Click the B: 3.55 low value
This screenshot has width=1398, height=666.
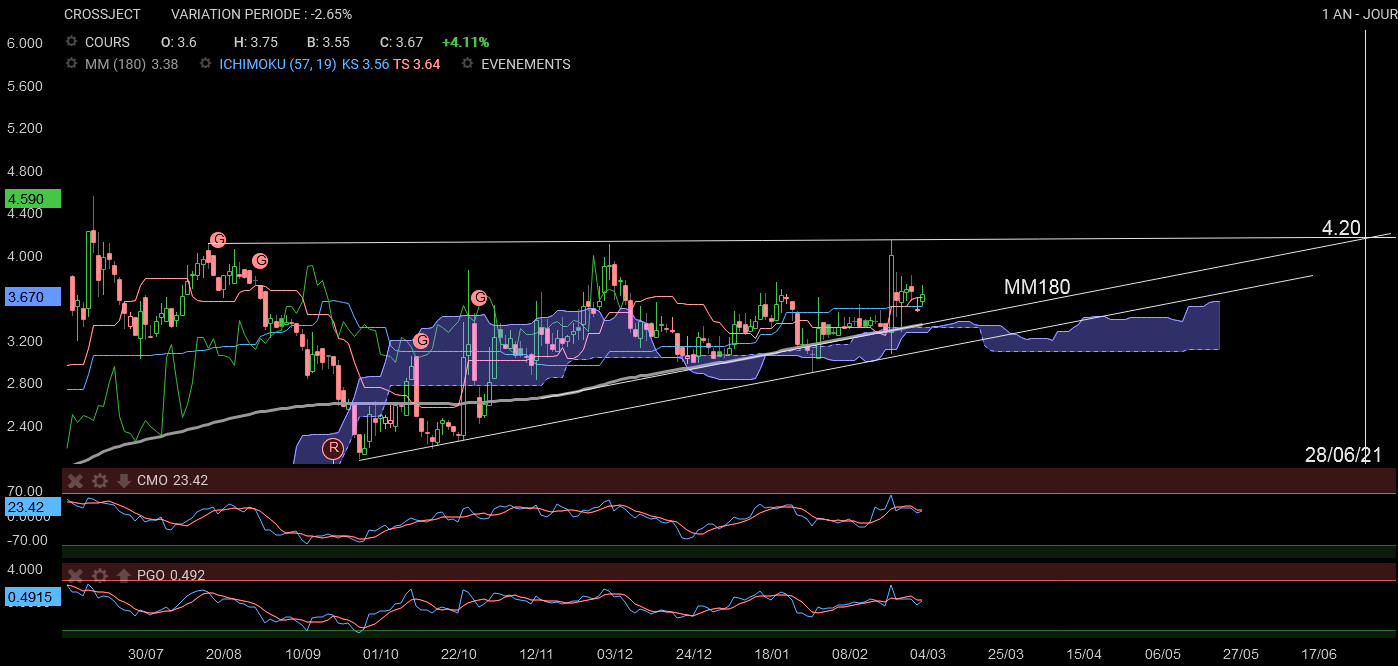[328, 42]
